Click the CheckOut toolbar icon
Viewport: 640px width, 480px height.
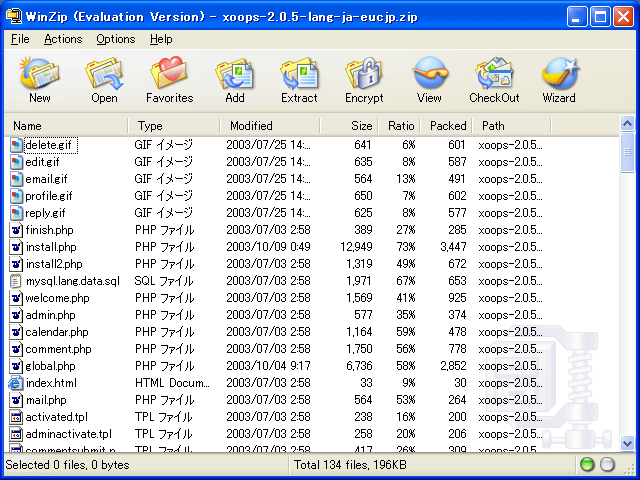pos(494,73)
